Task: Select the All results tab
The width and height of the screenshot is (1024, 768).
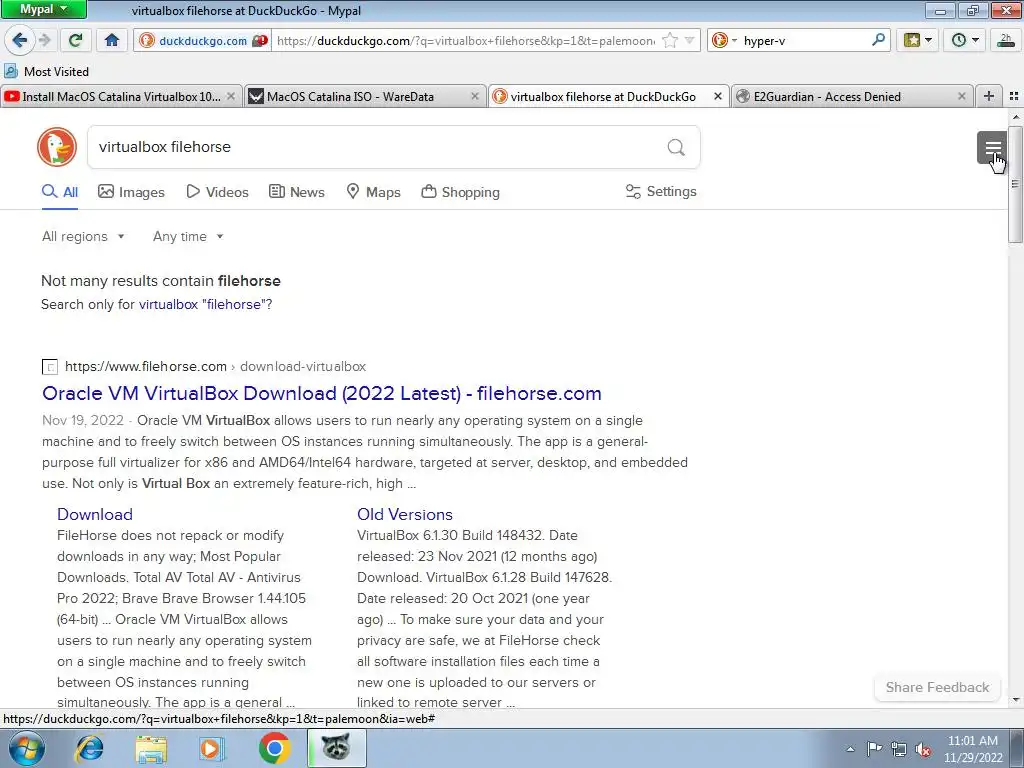Action: [x=60, y=192]
